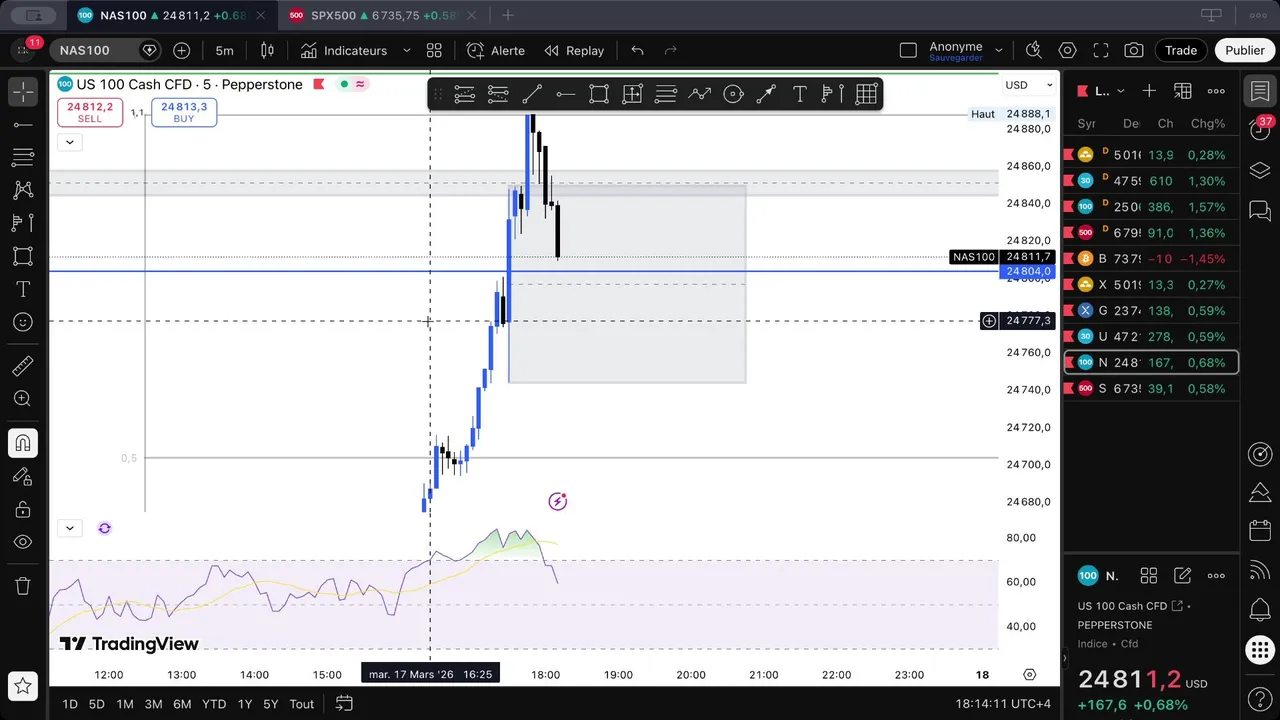This screenshot has width=1280, height=720.
Task: Create an Alerte
Action: point(496,50)
